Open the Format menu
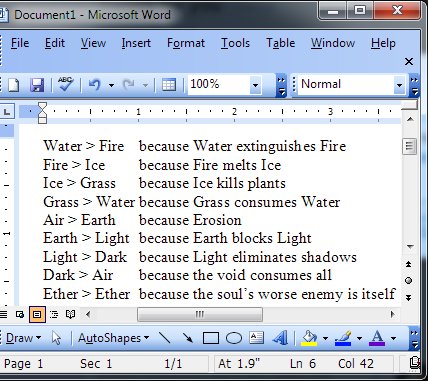The height and width of the screenshot is (381, 428). (x=186, y=43)
